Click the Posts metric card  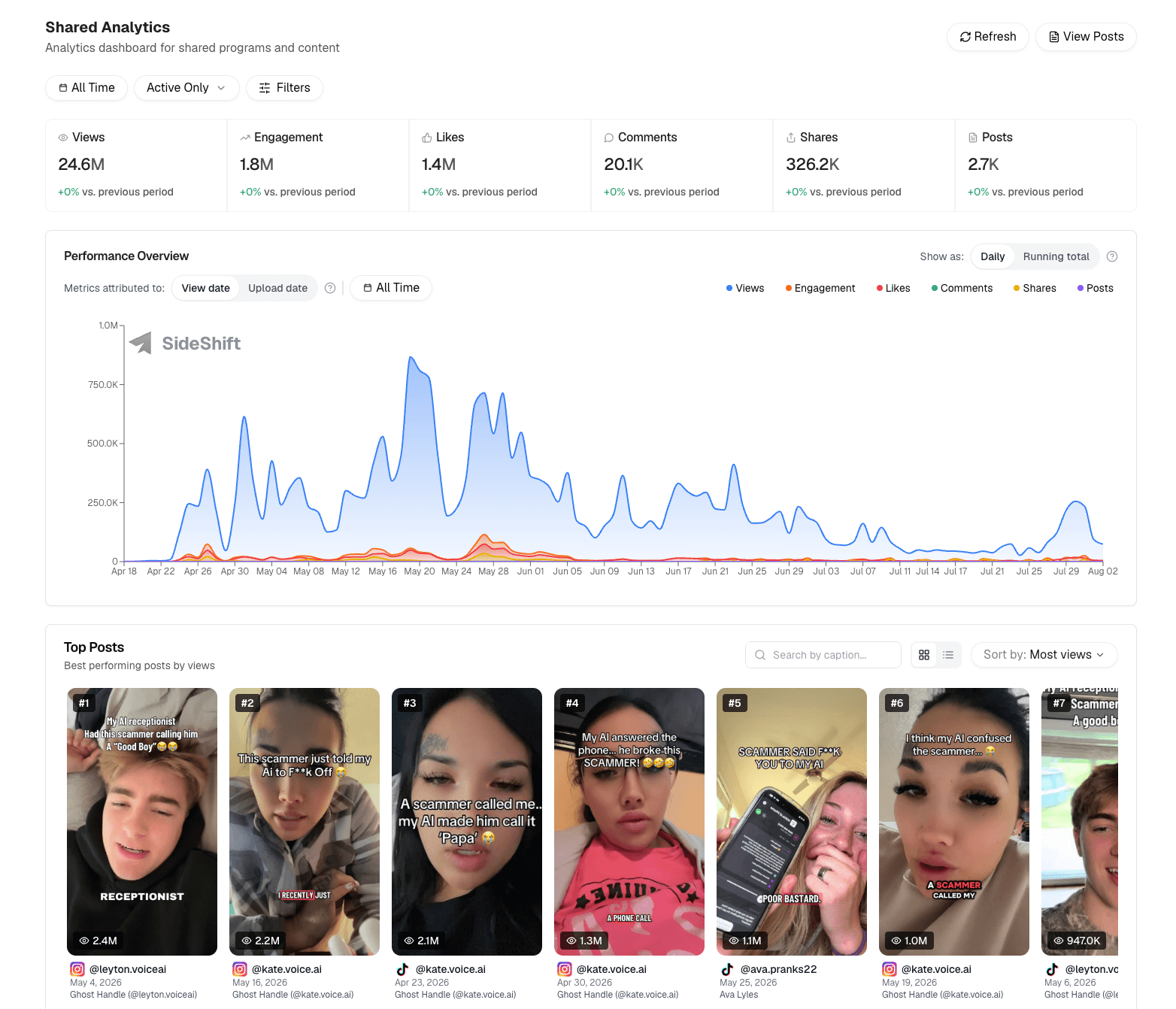pos(1045,165)
